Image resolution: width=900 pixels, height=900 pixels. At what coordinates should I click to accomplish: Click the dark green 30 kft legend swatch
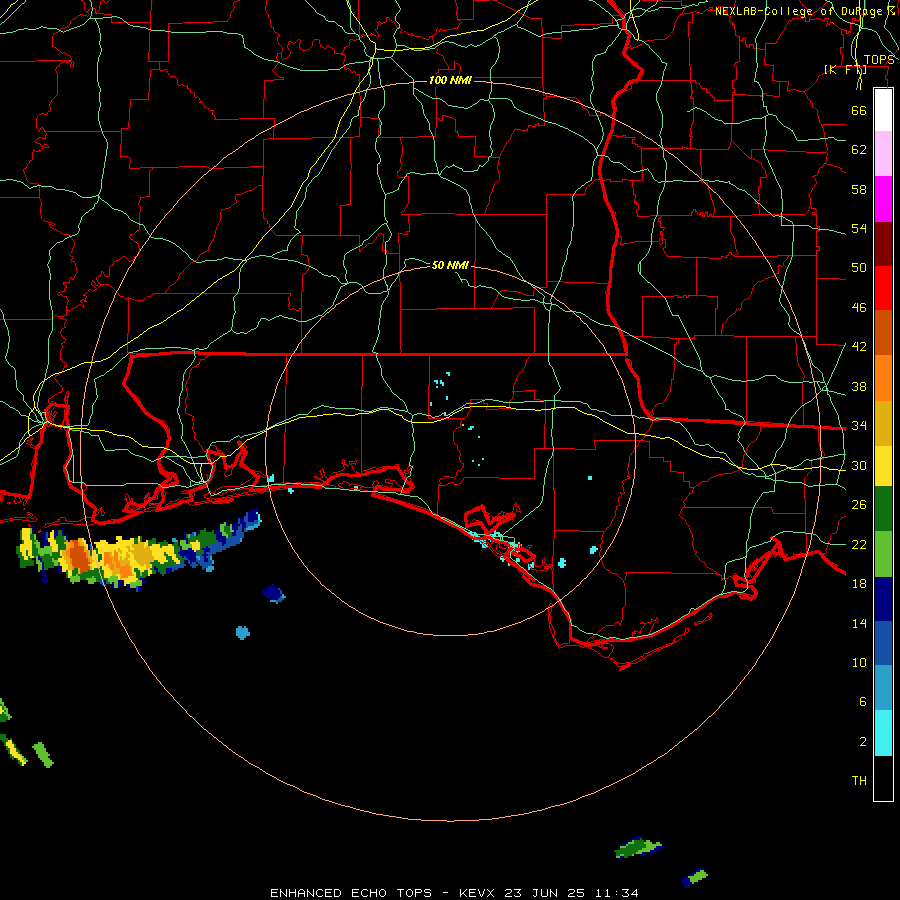[883, 508]
